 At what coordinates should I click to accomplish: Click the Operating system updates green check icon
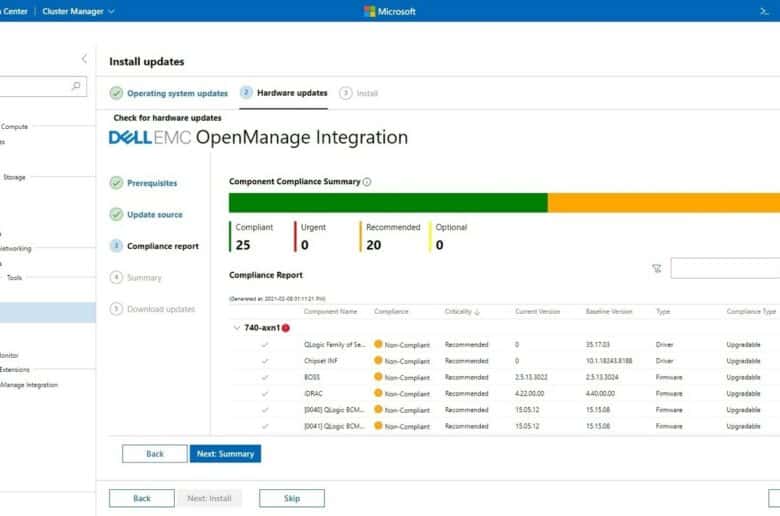point(116,93)
